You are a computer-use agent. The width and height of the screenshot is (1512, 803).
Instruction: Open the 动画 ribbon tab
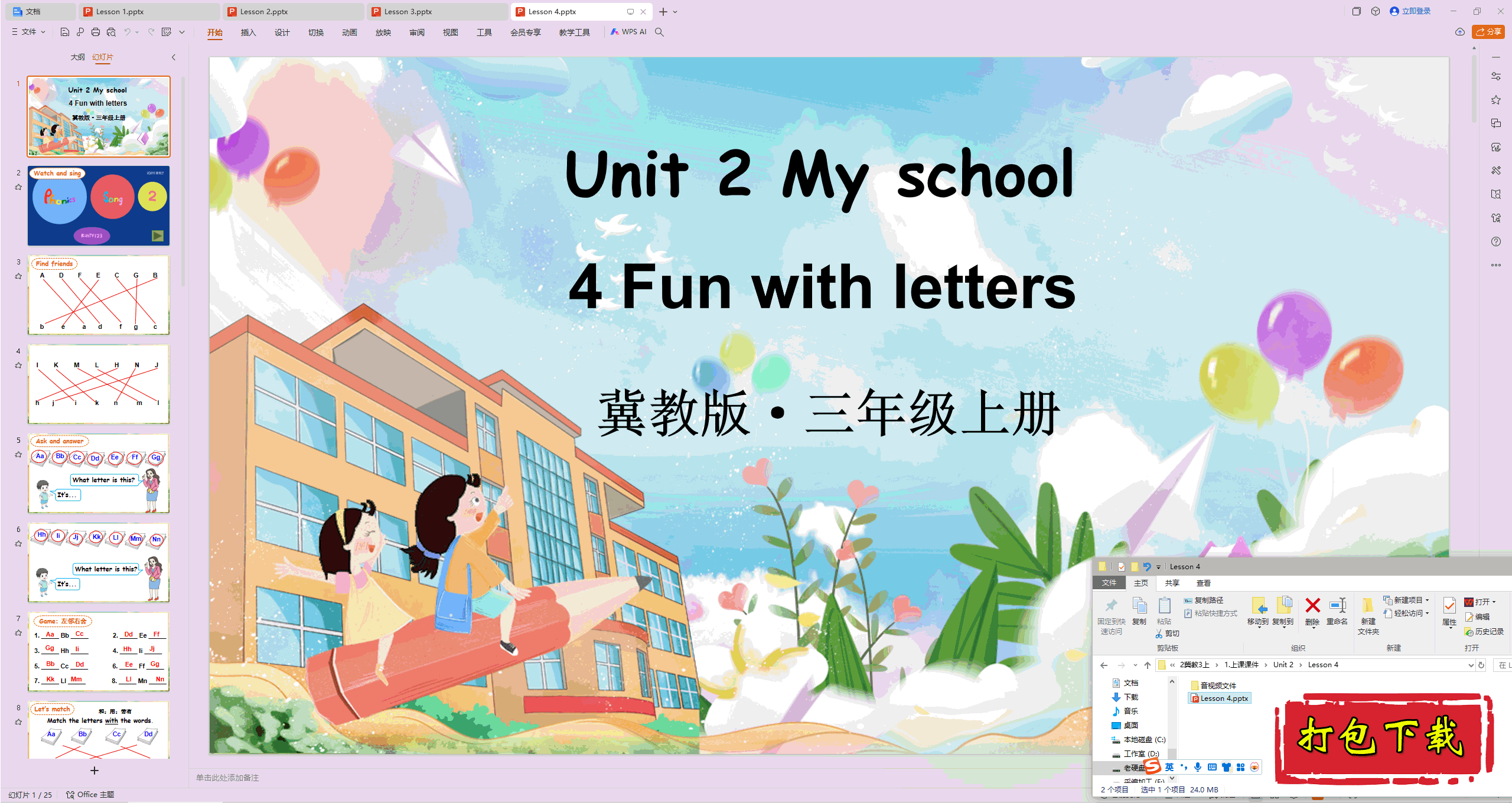349,32
